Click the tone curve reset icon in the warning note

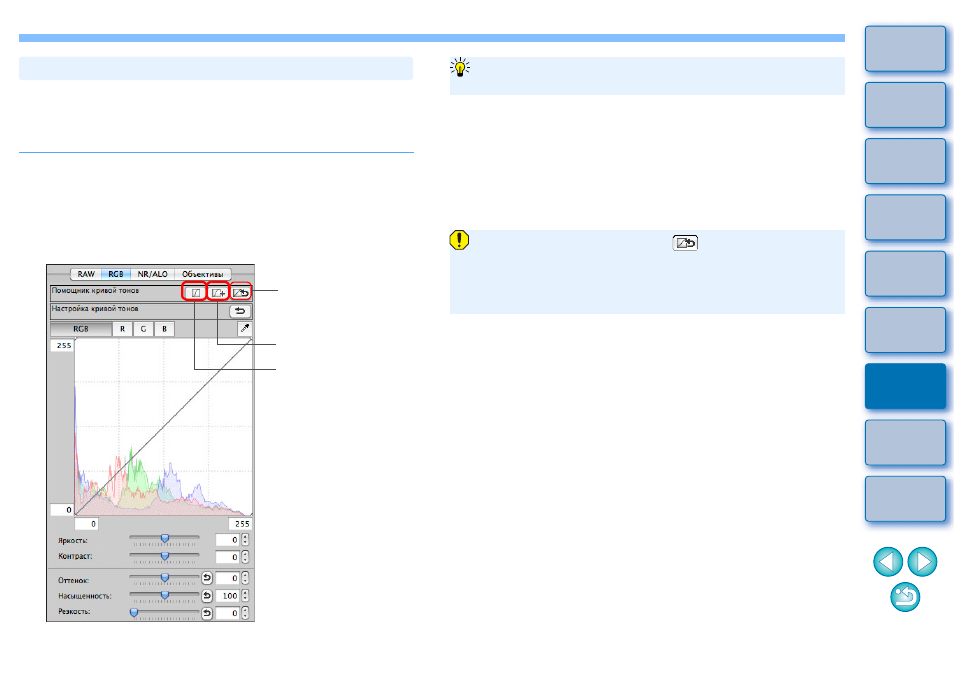(685, 243)
